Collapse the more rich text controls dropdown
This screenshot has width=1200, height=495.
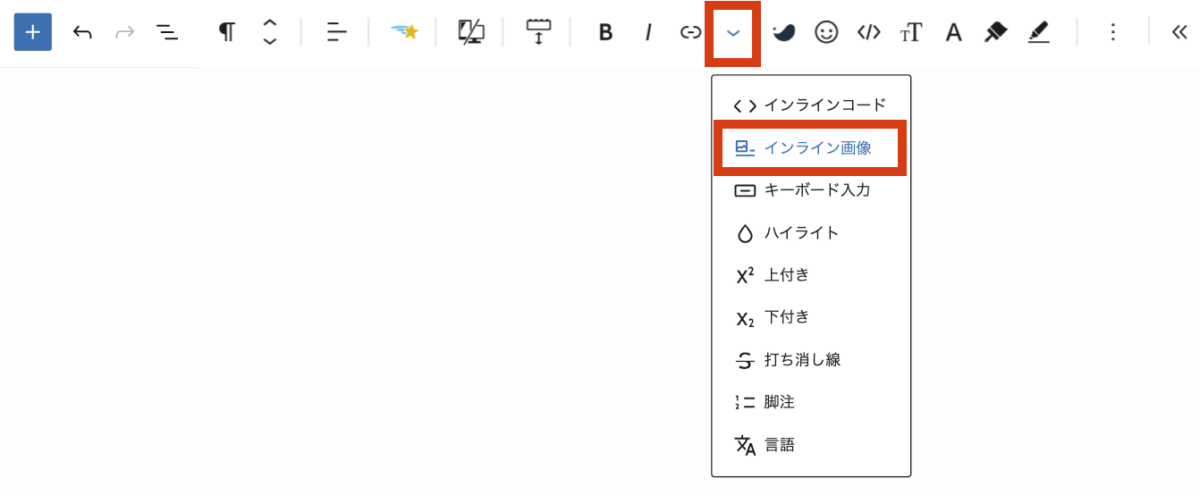pos(733,33)
